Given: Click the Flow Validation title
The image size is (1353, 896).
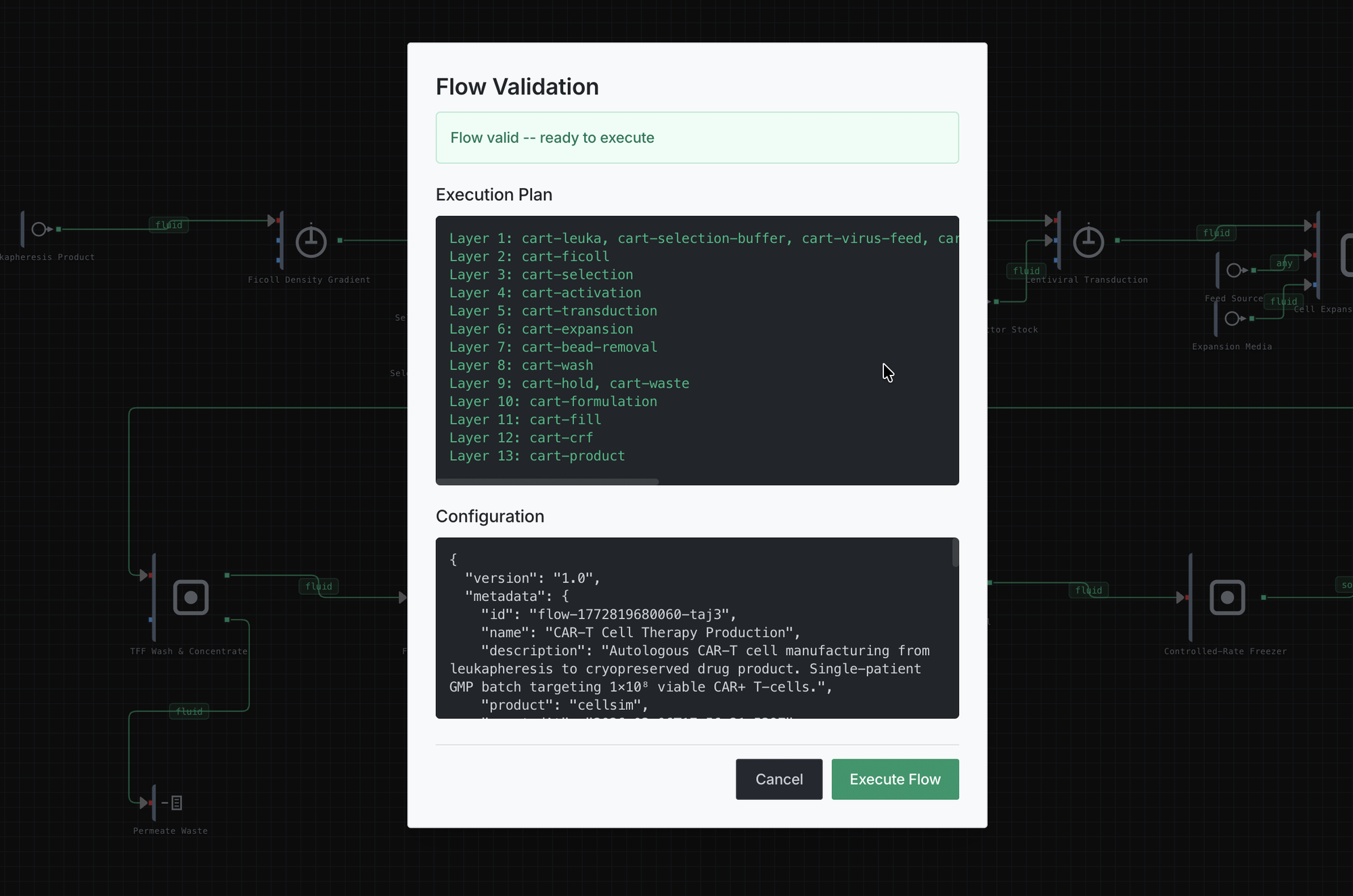Looking at the screenshot, I should tap(517, 87).
